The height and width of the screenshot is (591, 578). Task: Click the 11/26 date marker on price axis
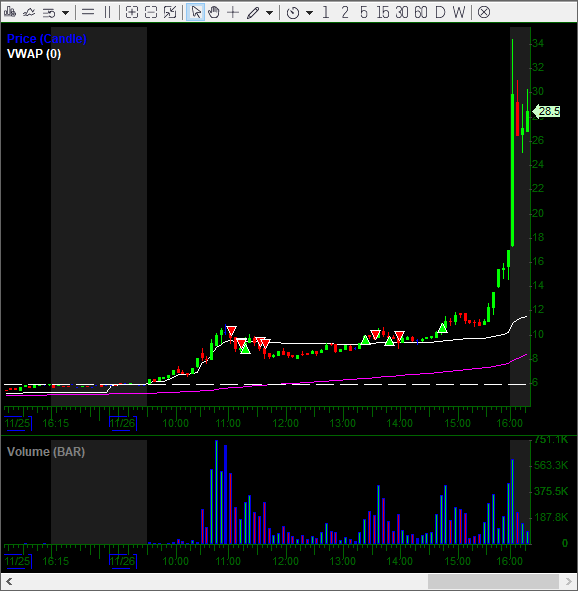(122, 423)
